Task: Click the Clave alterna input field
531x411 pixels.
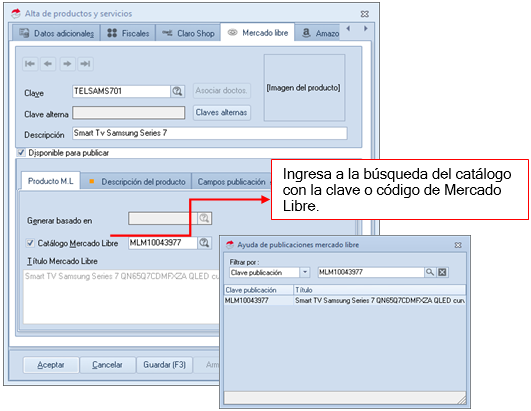Action: click(129, 113)
